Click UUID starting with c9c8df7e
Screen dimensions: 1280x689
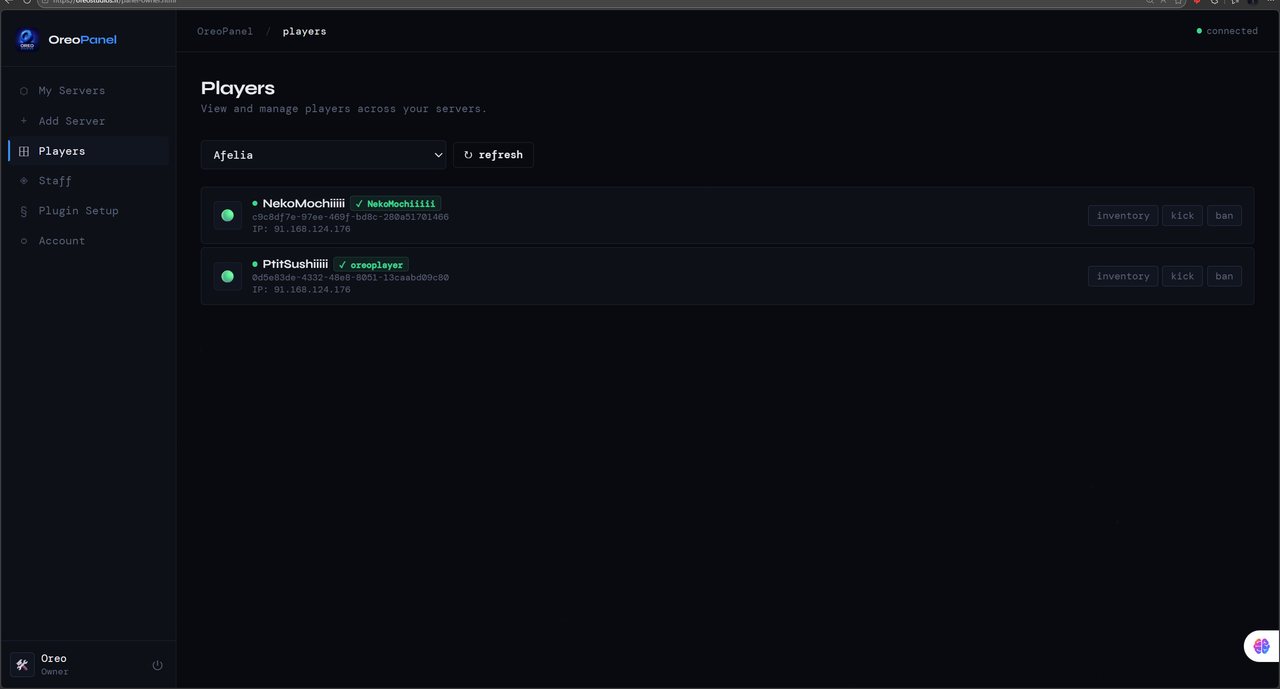[350, 217]
